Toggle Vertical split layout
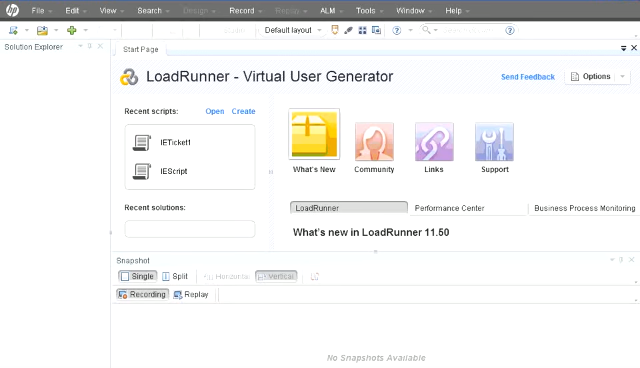This screenshot has height=368, width=640. [276, 276]
